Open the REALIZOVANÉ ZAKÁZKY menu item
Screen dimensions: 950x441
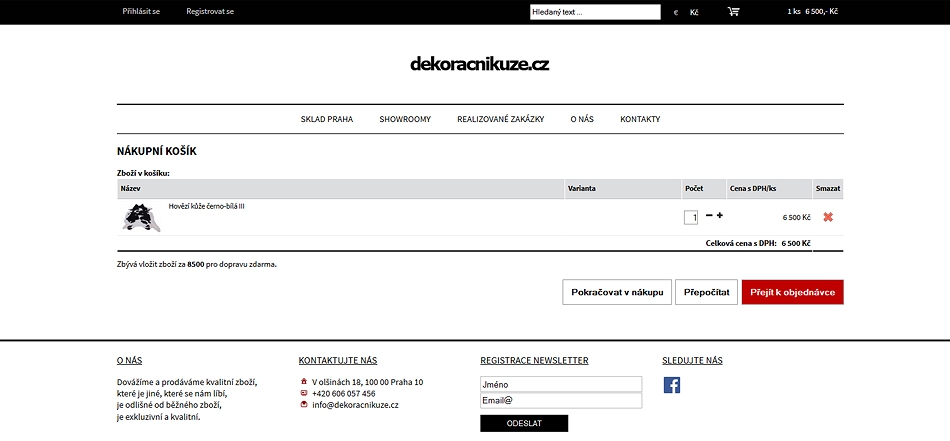click(x=500, y=119)
